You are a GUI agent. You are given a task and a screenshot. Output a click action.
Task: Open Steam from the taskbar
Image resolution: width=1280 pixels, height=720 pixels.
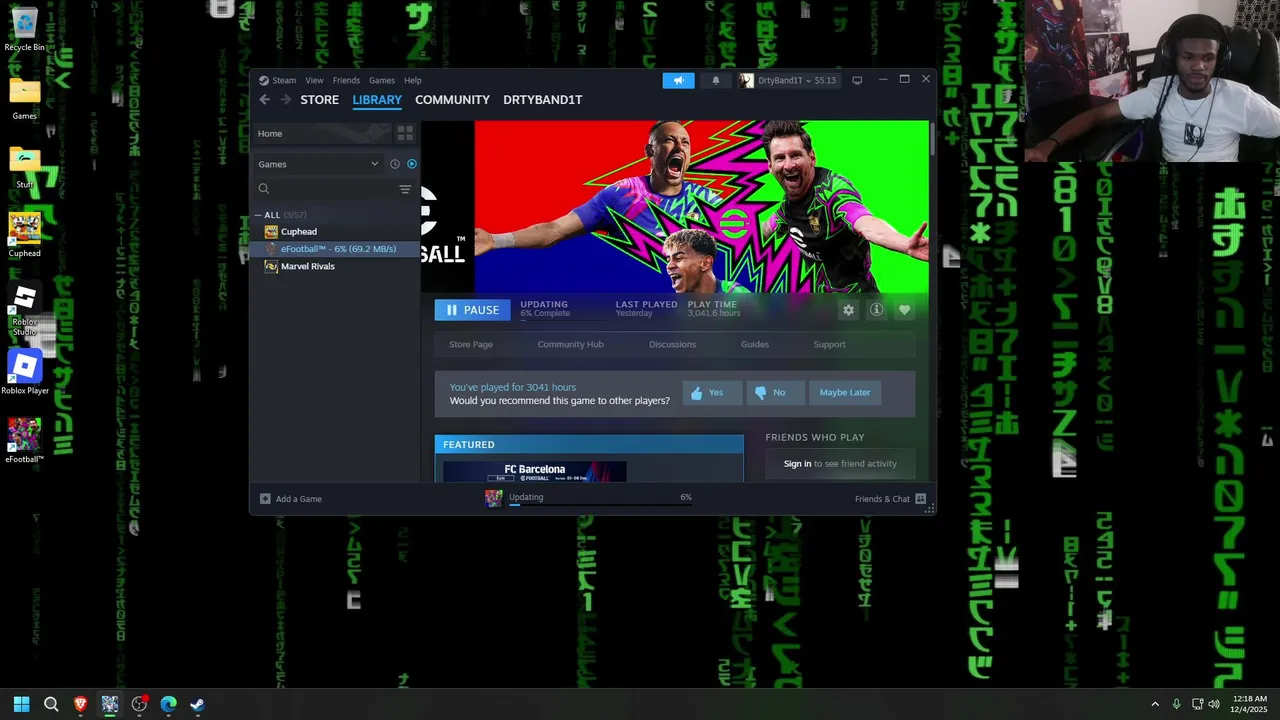click(x=198, y=704)
